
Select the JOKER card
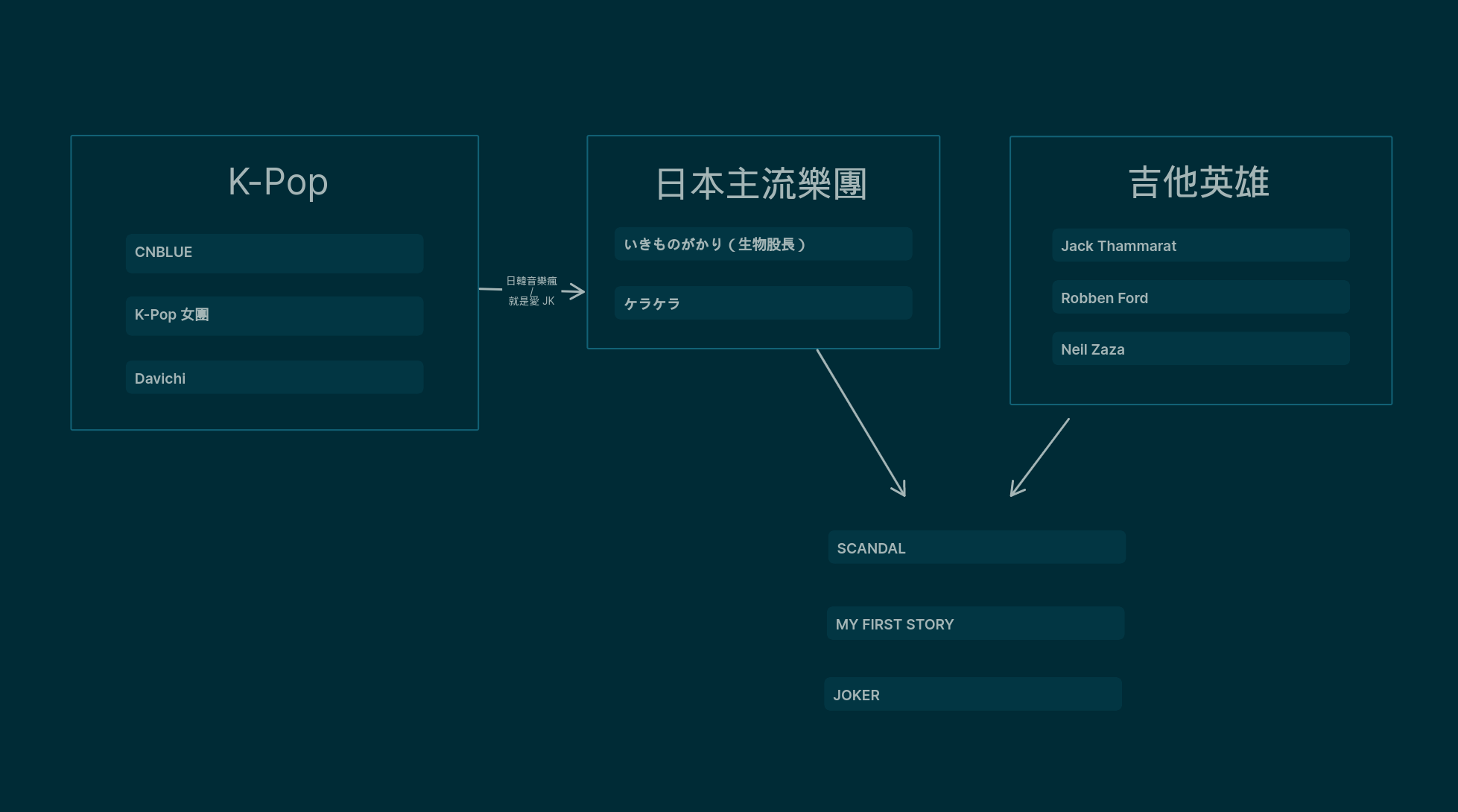pyautogui.click(x=972, y=694)
